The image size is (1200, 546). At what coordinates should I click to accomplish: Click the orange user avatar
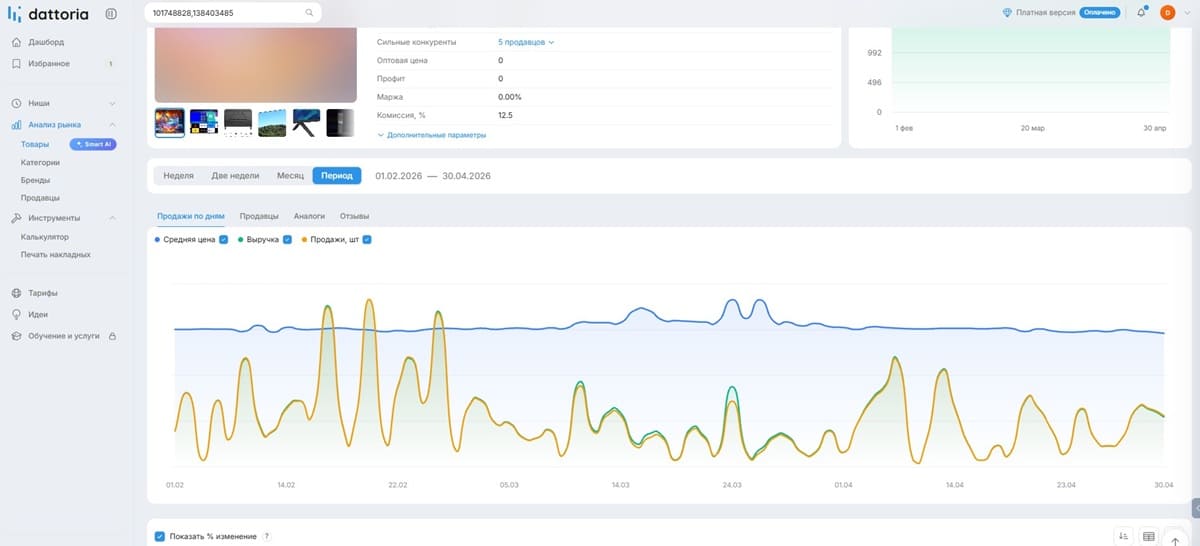point(1166,13)
